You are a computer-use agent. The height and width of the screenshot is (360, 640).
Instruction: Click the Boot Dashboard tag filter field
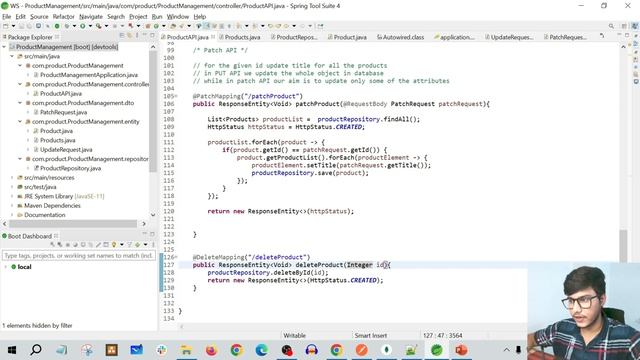[79, 256]
